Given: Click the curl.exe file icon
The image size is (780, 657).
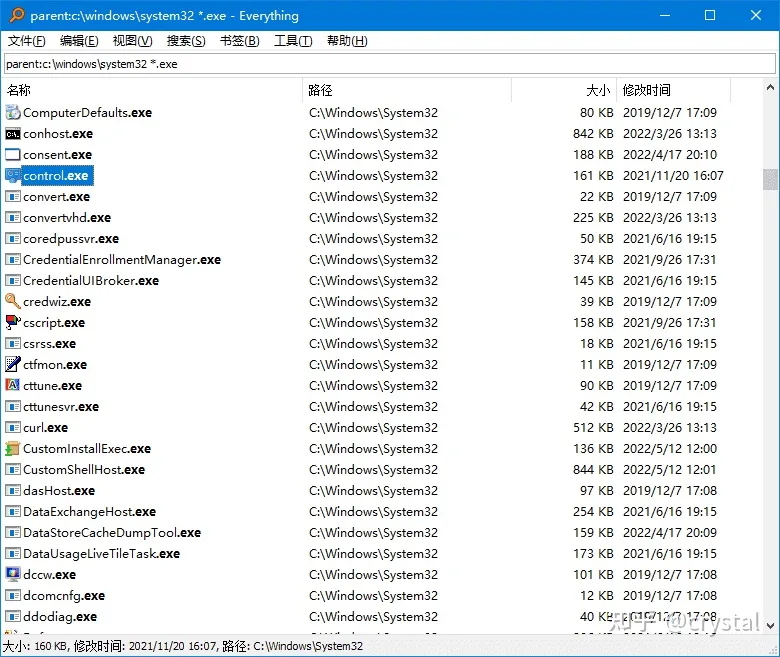Looking at the screenshot, I should [13, 427].
